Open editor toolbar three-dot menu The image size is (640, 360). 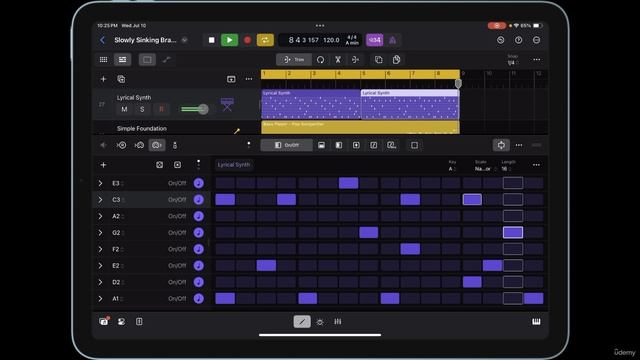click(519, 145)
